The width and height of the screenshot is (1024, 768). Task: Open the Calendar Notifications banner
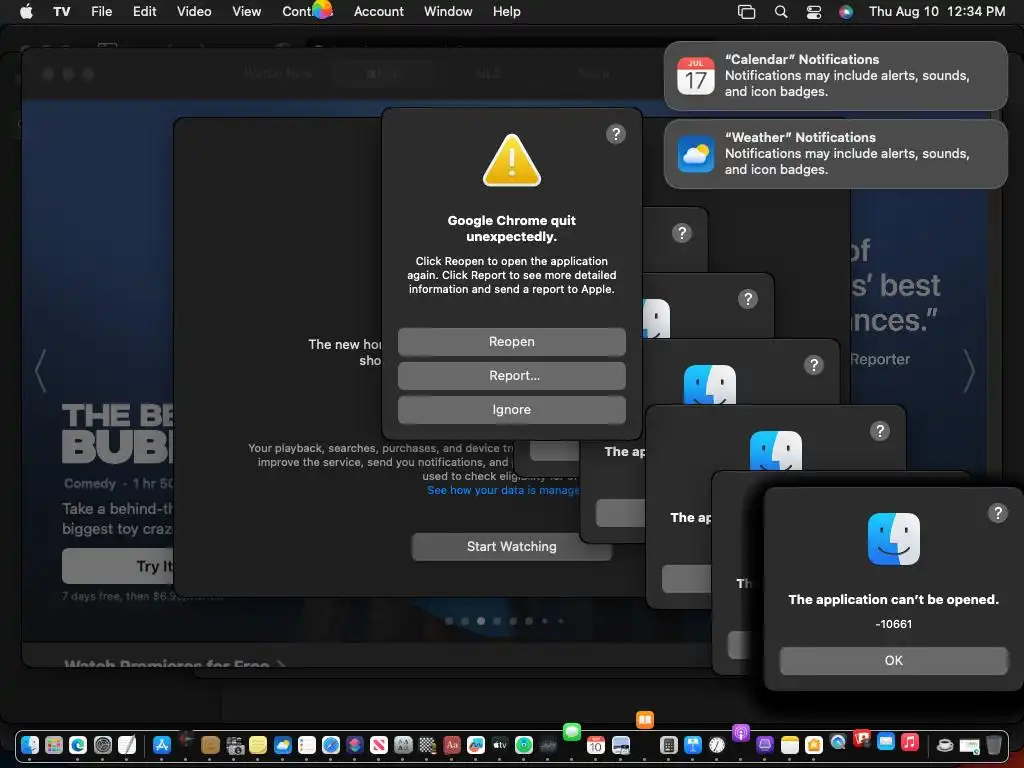tap(835, 76)
